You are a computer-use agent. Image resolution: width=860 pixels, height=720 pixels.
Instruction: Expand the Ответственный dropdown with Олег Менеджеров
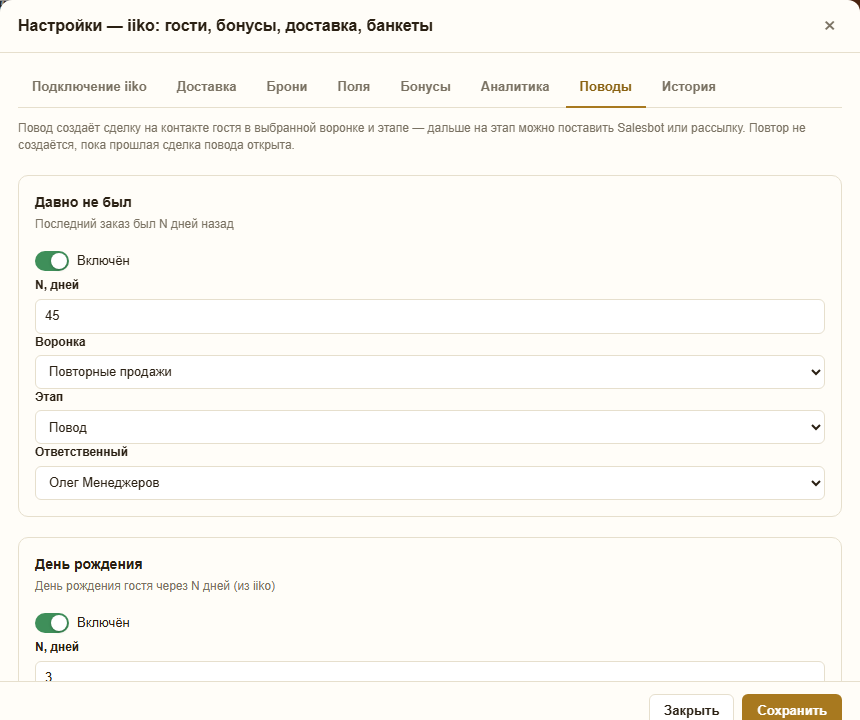[x=430, y=483]
